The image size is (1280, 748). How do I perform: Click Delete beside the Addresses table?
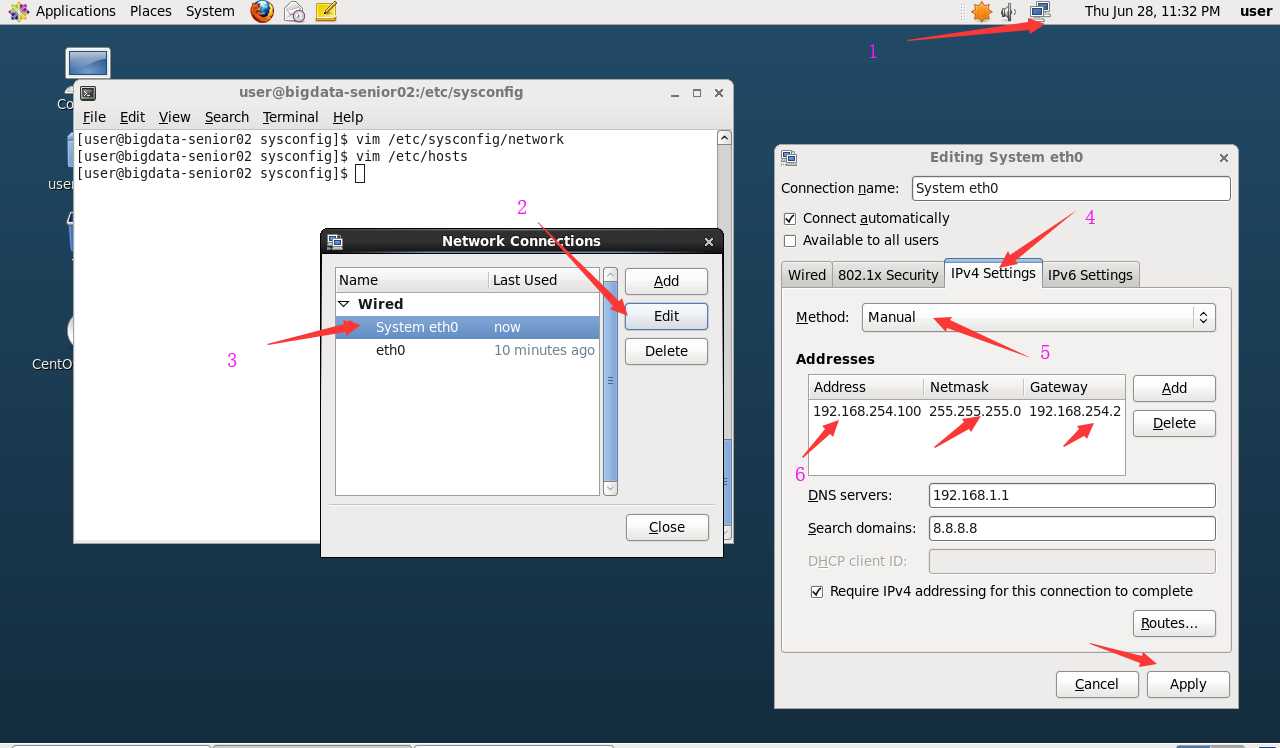point(1174,423)
